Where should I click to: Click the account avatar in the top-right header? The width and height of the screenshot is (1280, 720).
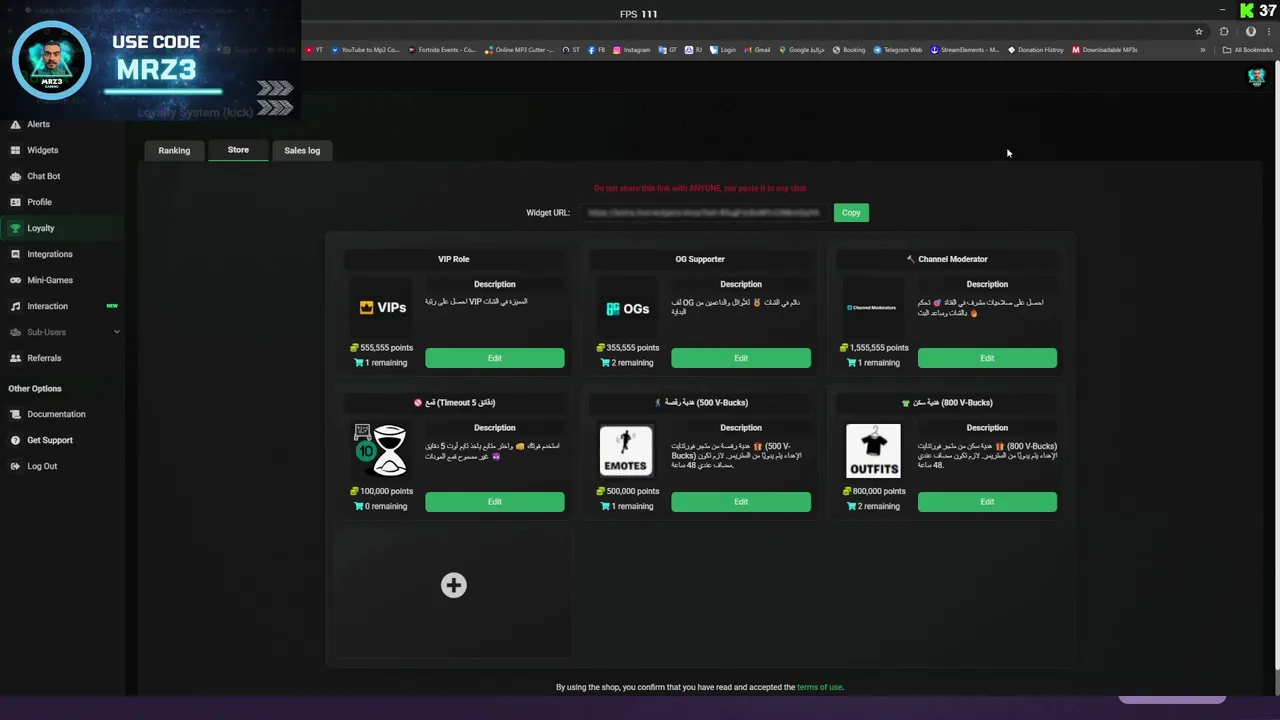[1257, 78]
